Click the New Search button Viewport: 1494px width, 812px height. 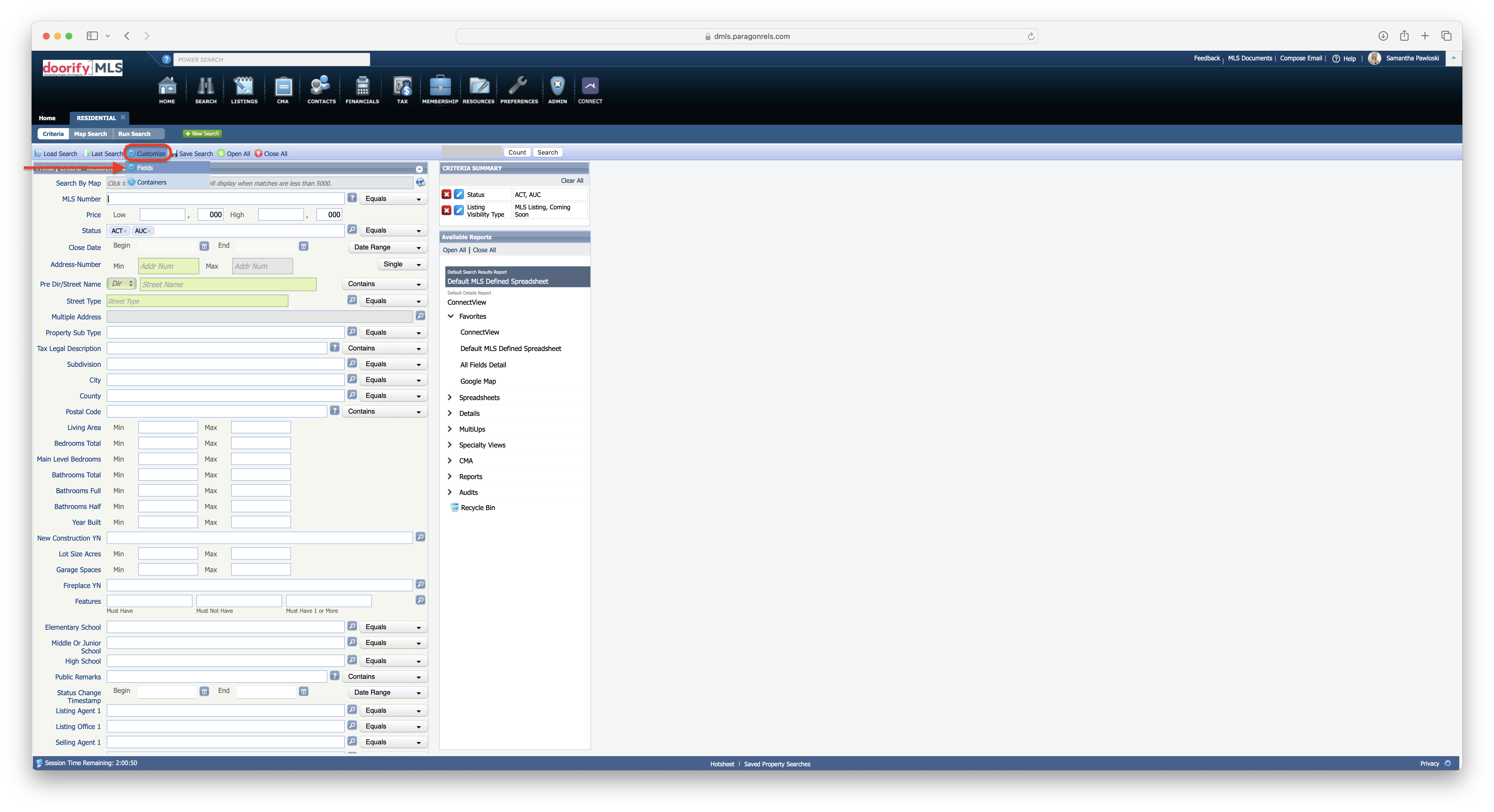click(x=202, y=134)
